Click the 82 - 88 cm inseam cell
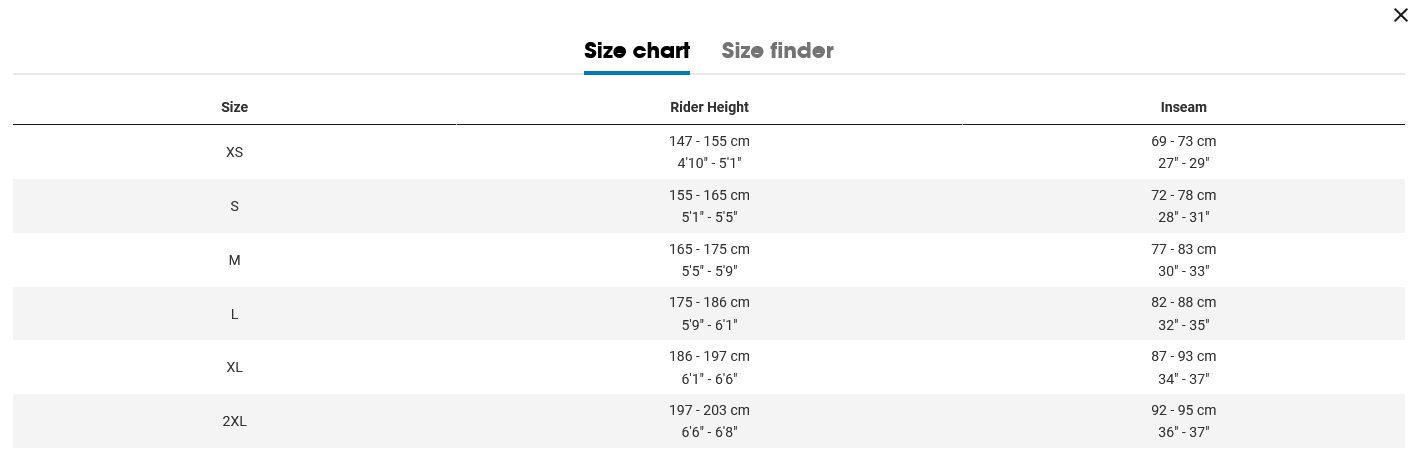The height and width of the screenshot is (462, 1418). pos(1183,302)
